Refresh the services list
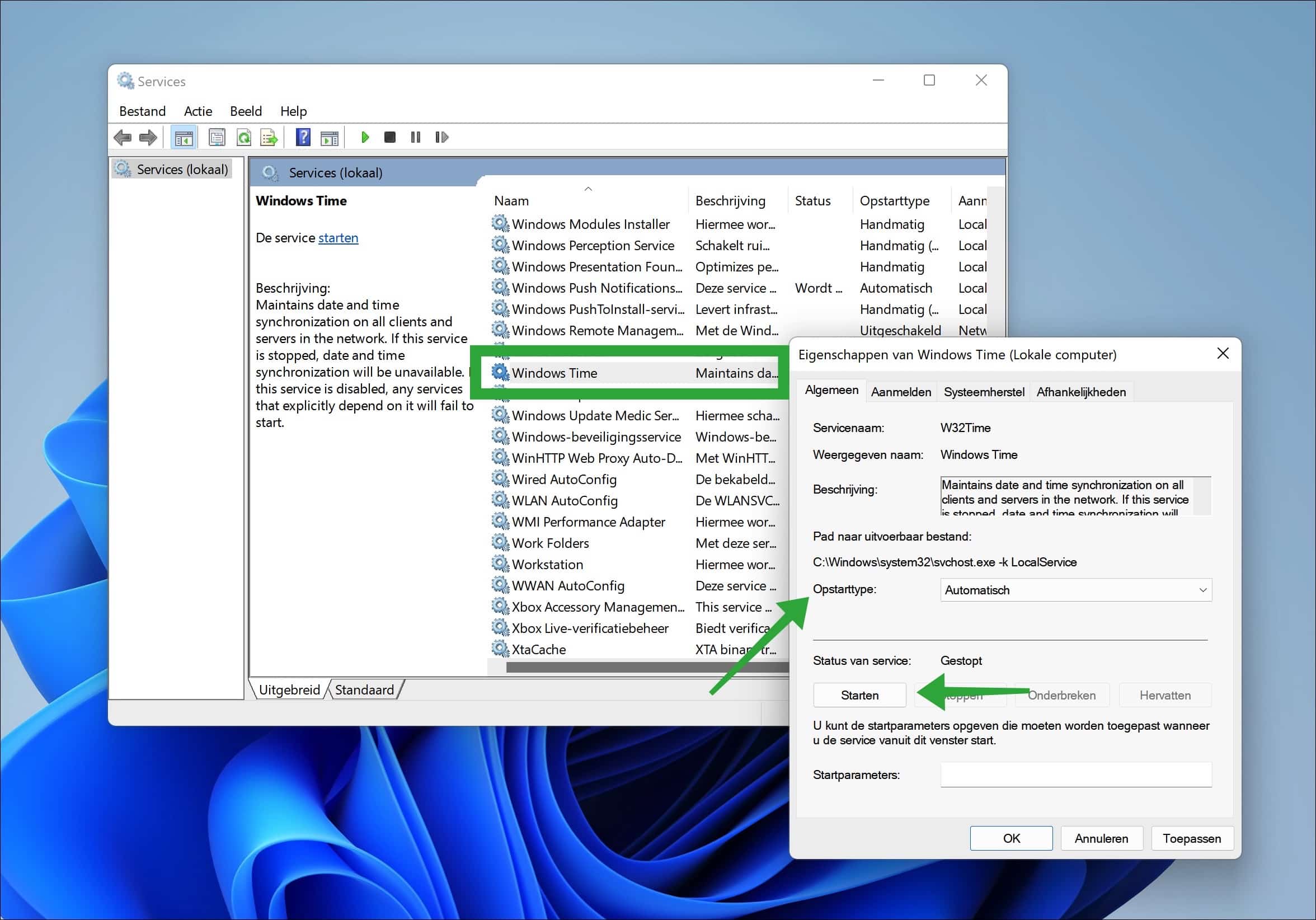Screen dimensions: 1316x920 (244, 137)
